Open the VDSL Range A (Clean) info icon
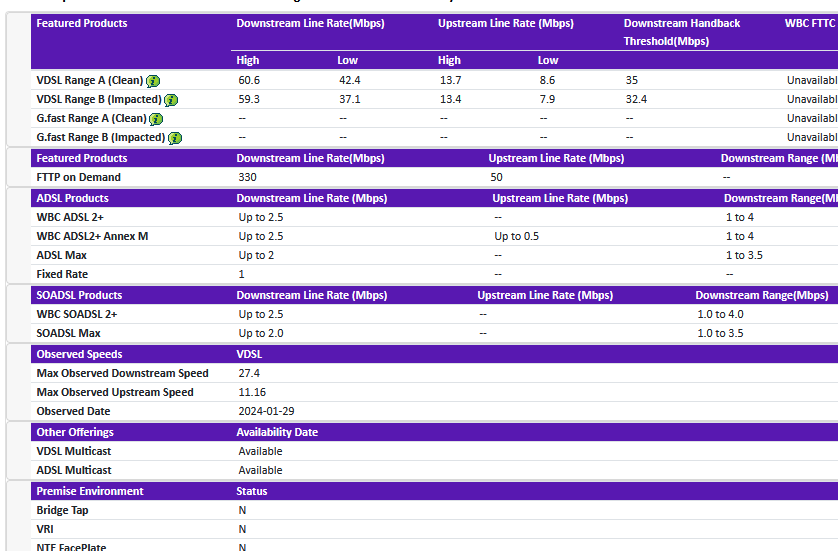 [153, 81]
